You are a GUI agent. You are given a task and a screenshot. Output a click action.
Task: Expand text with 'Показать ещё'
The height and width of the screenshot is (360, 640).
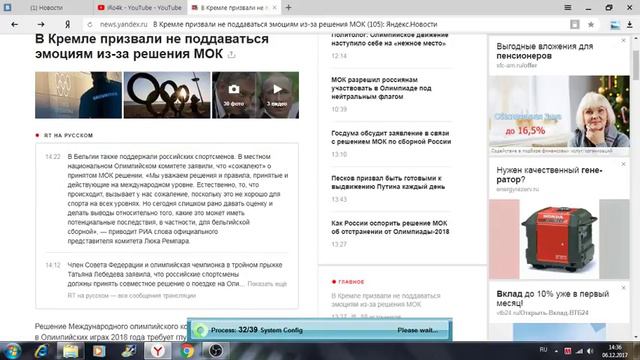point(267,284)
